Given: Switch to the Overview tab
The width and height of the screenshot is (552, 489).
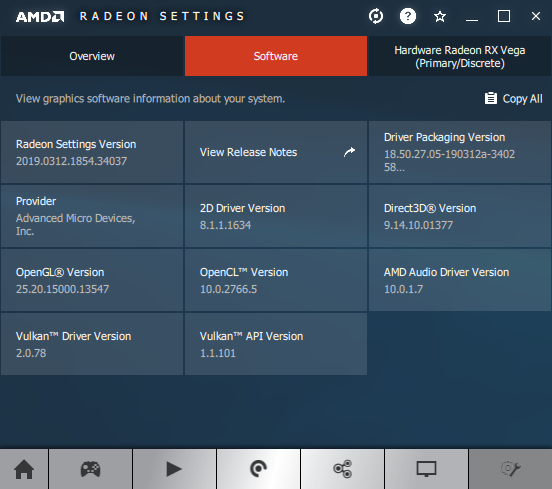Looking at the screenshot, I should click(92, 56).
